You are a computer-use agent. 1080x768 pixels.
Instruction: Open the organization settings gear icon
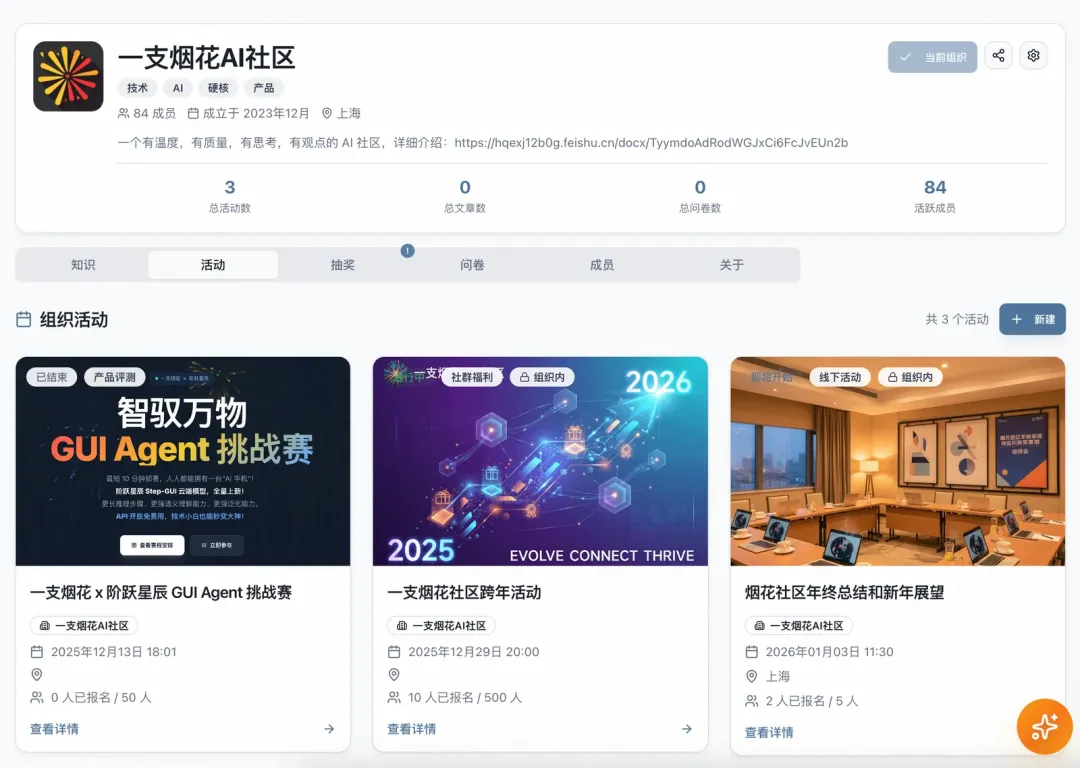1033,56
